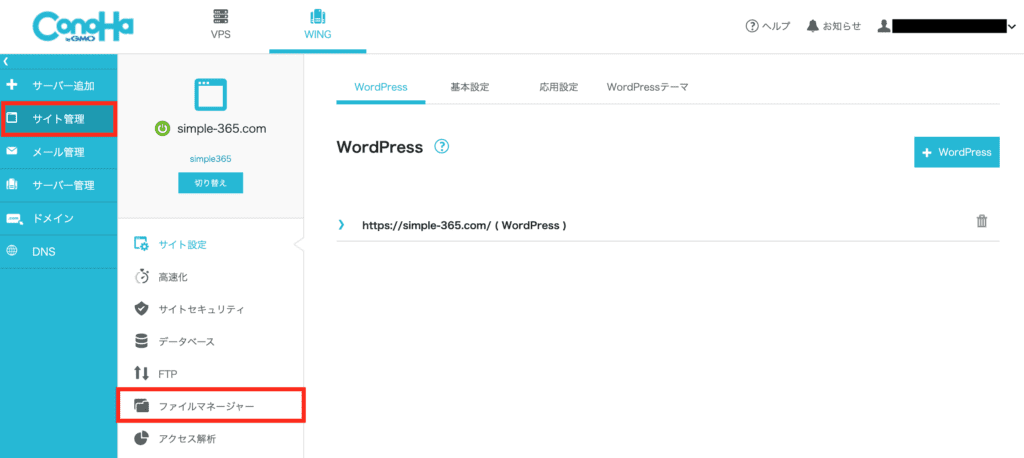Click the large browser window site icon
Screen dimensions: 1024x458
(210, 94)
